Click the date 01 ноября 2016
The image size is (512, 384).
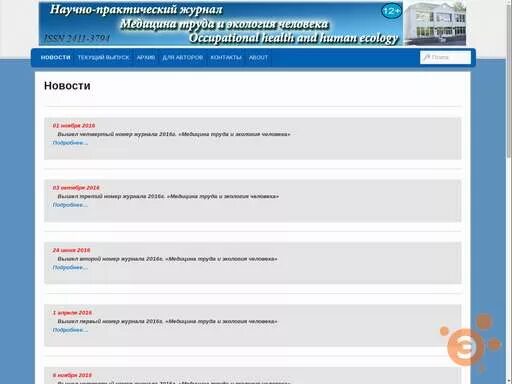tap(74, 126)
